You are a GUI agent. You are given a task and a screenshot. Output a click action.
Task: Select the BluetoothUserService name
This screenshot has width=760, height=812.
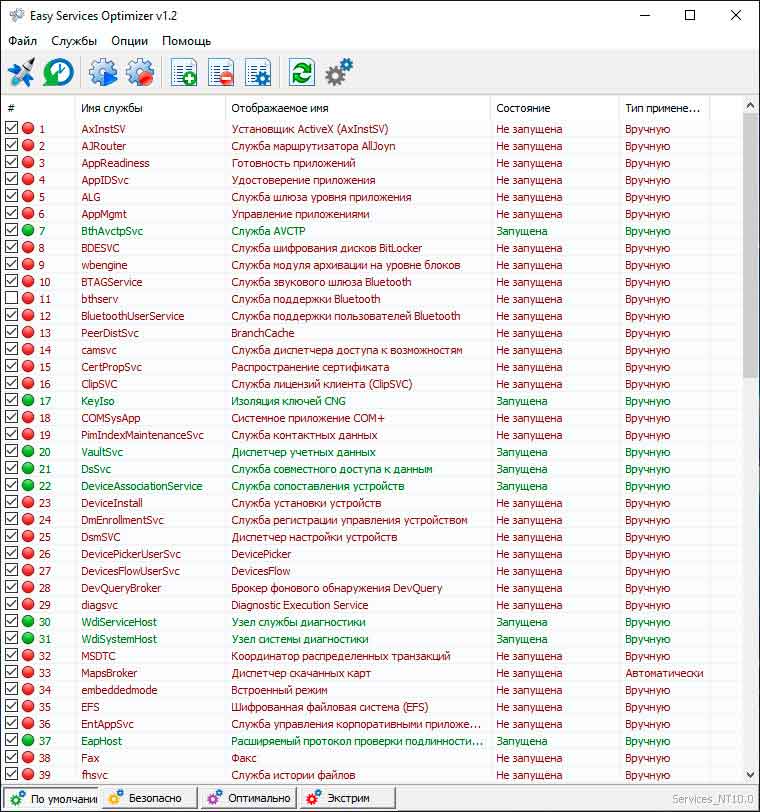[x=133, y=316]
